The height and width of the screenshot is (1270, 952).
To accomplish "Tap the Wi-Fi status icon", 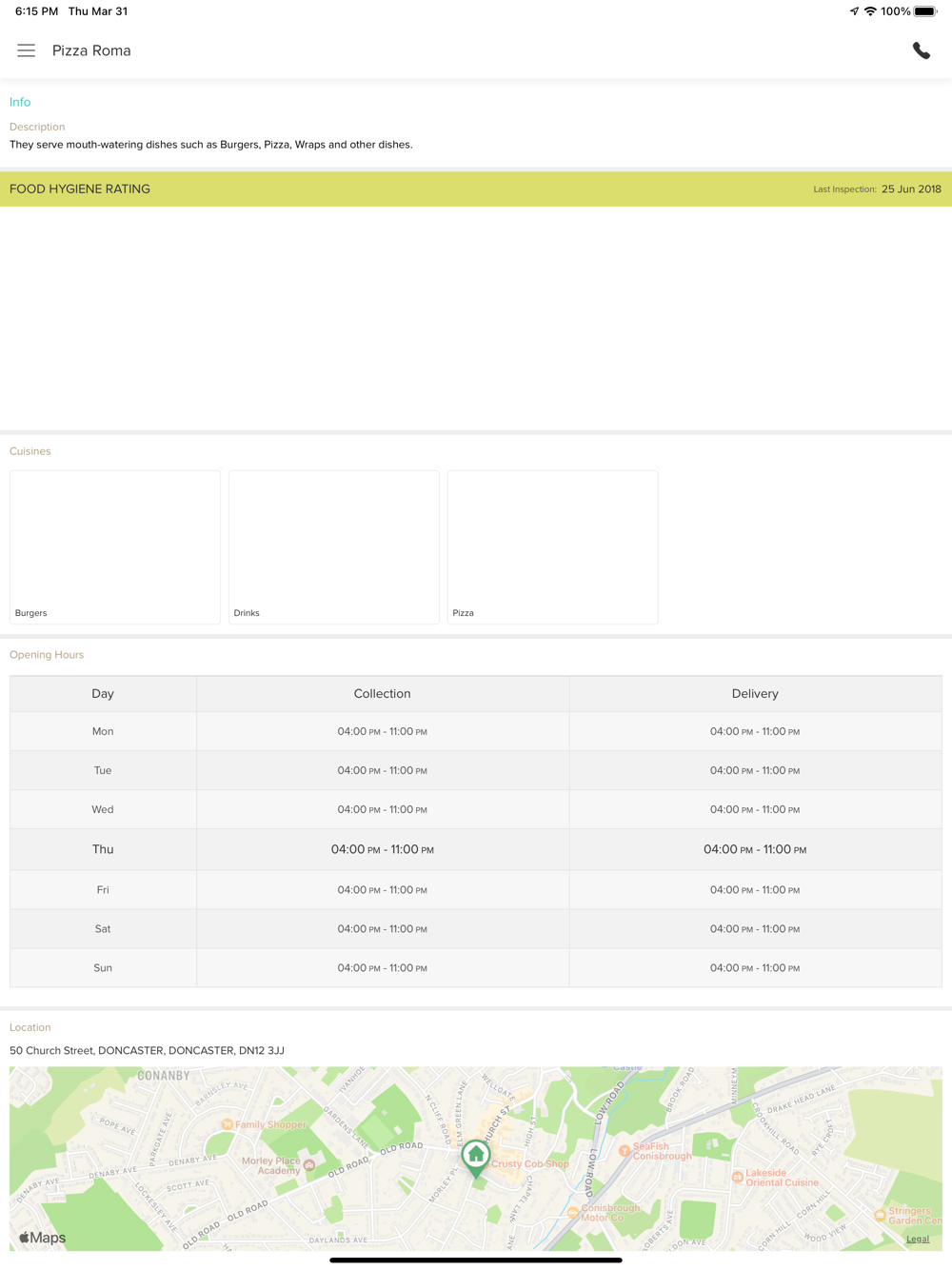I will [870, 11].
